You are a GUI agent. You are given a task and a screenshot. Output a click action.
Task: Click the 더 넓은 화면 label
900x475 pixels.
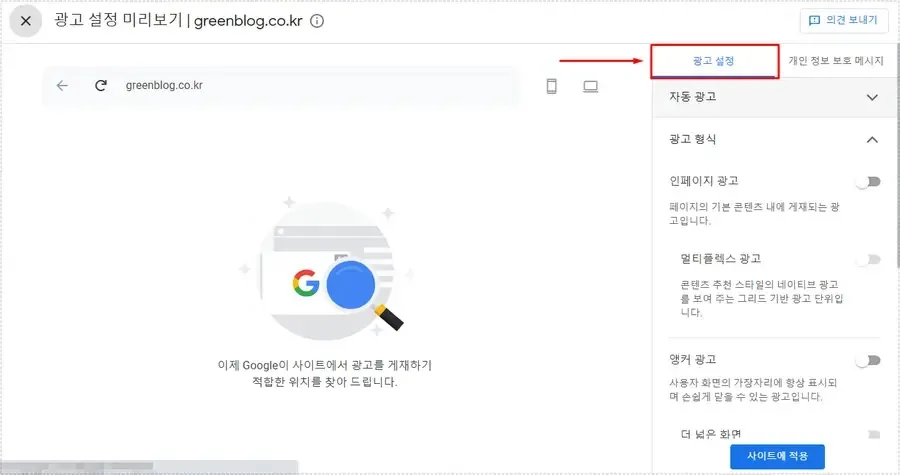(711, 435)
